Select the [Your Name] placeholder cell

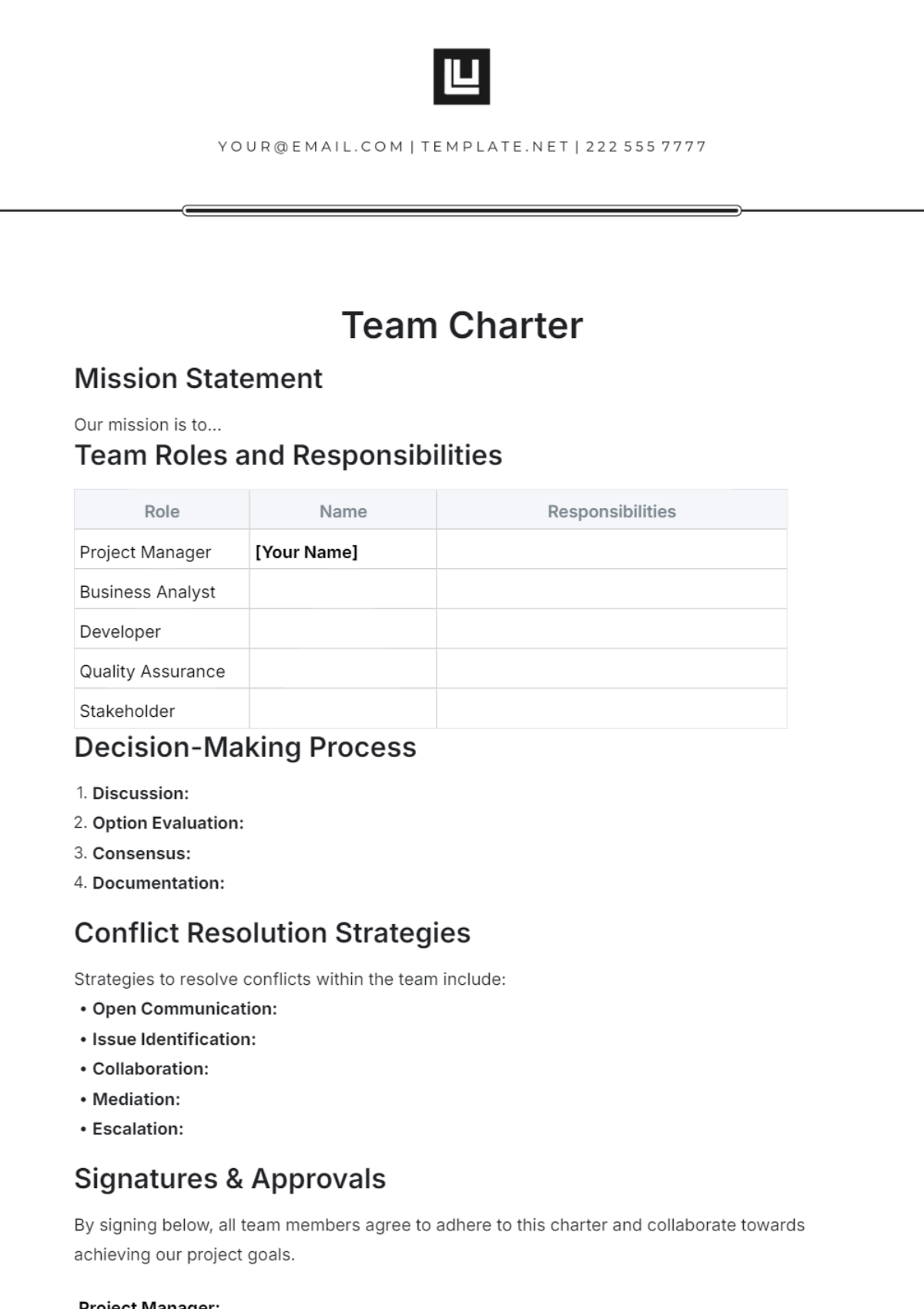[x=306, y=552]
